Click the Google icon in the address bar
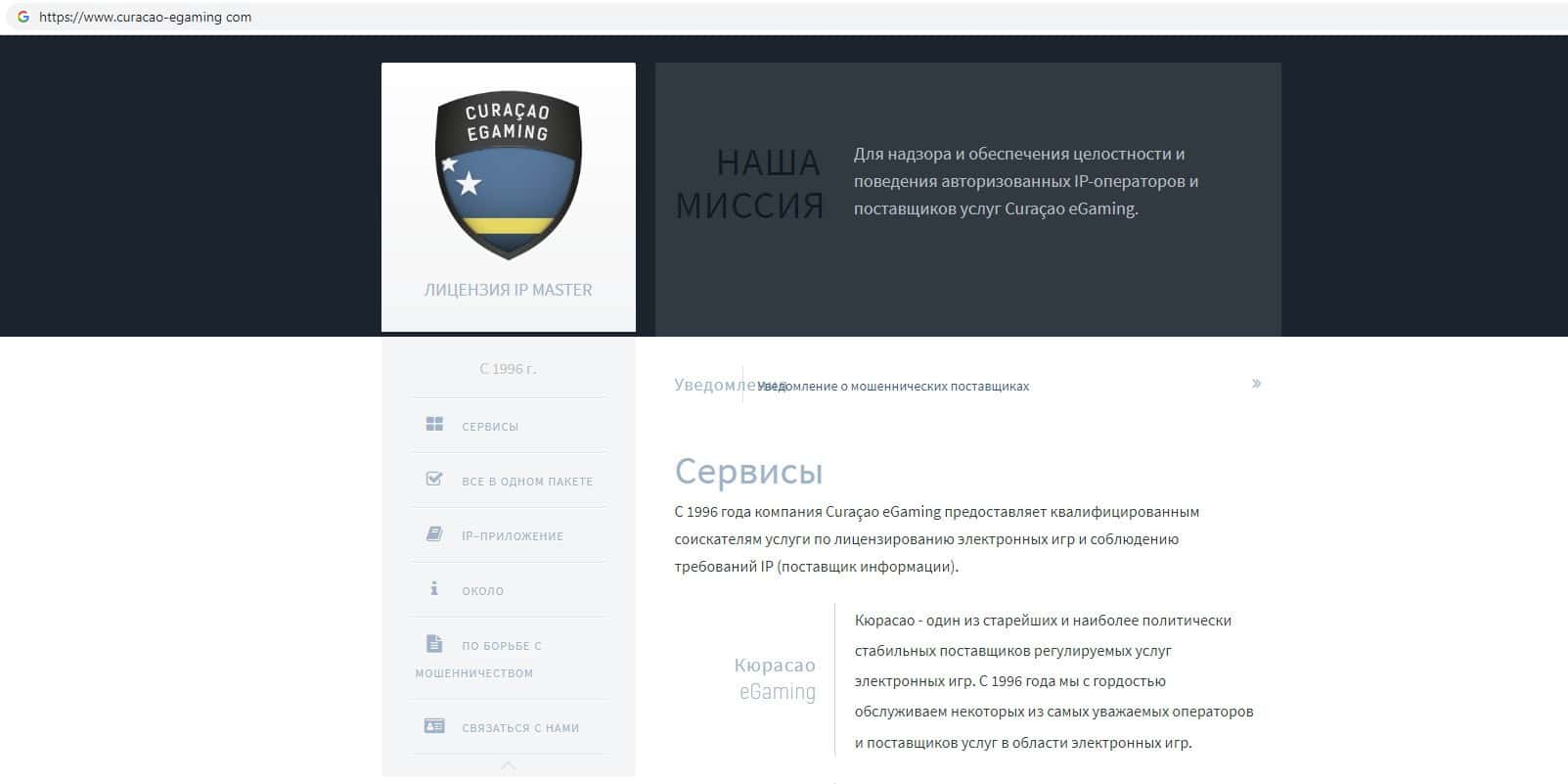Screen dimensions: 1568x784 click(23, 17)
